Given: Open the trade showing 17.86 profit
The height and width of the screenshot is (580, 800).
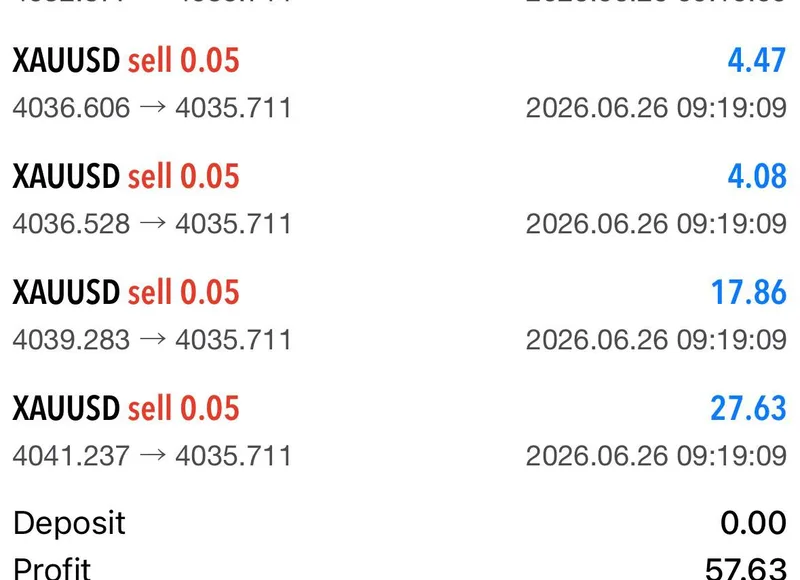Looking at the screenshot, I should (x=400, y=315).
